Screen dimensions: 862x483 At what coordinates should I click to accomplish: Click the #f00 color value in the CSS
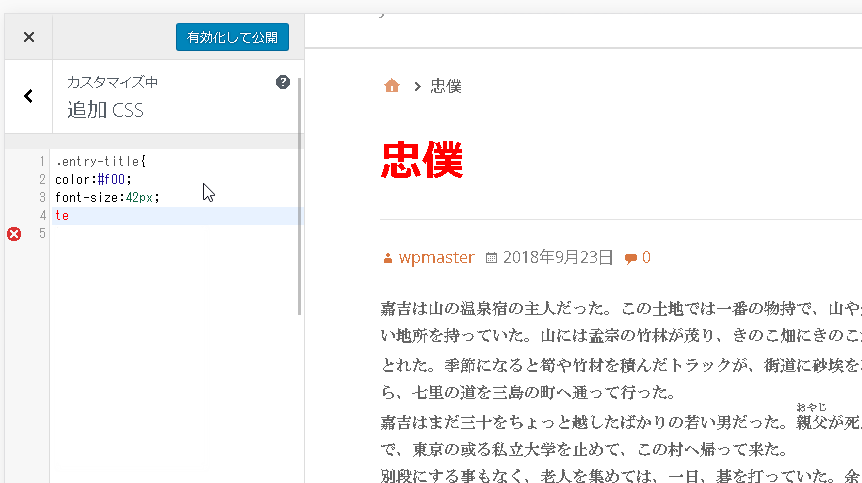coord(111,179)
